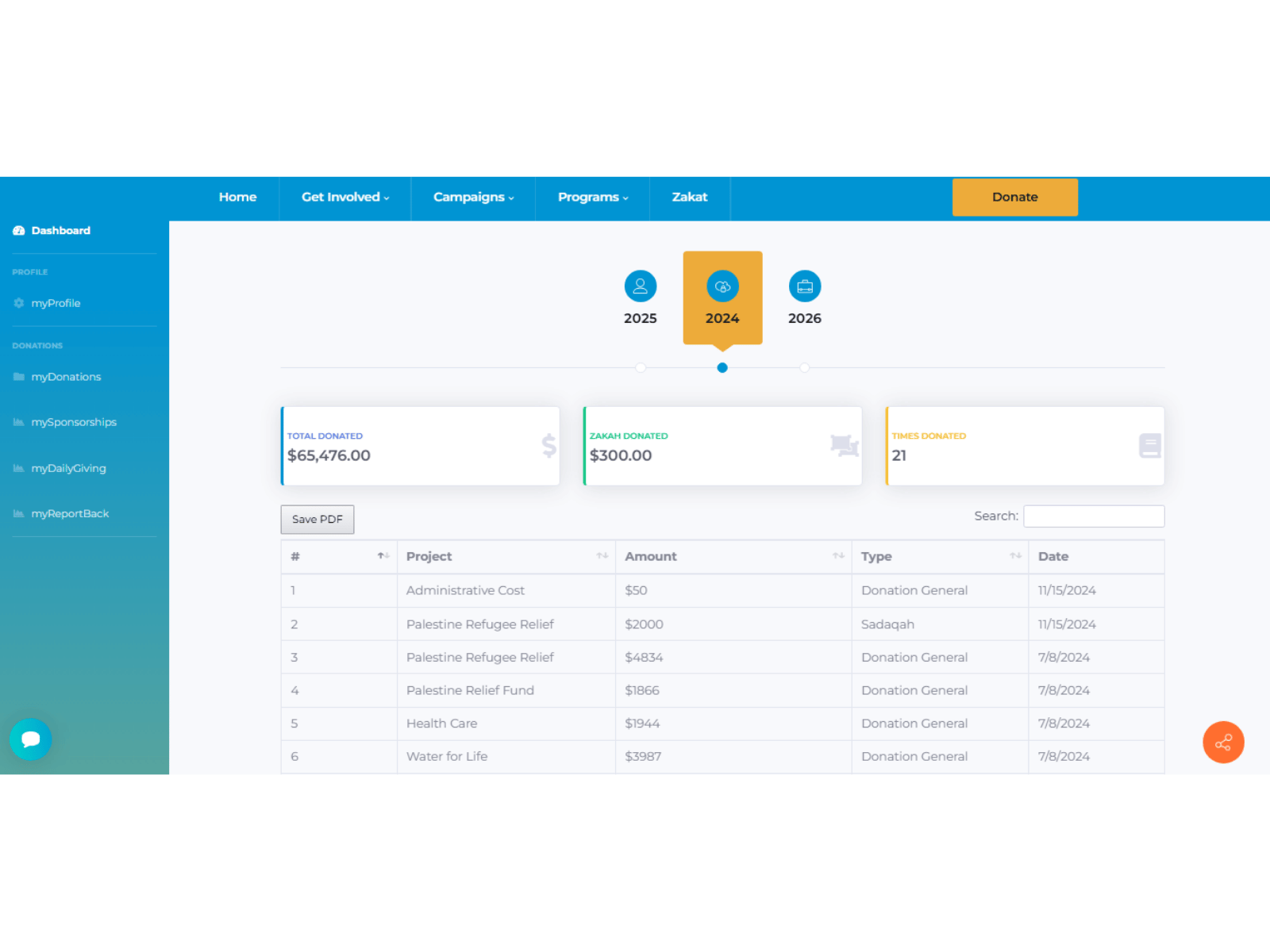Click the 2026 timeline dot
Screen dimensions: 1270x952
(x=805, y=368)
